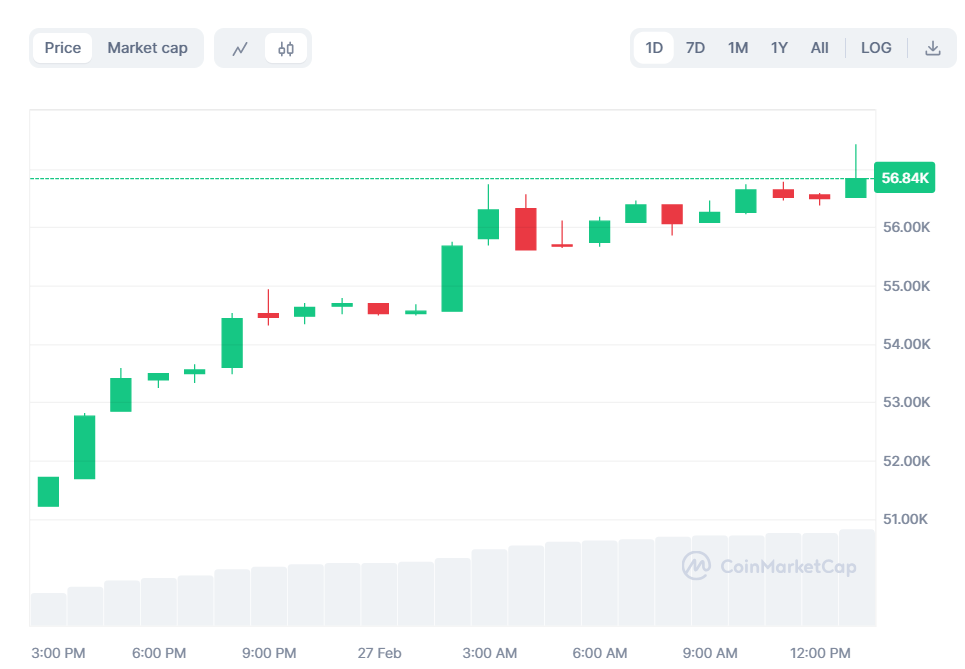Toggle to Market cap view
The height and width of the screenshot is (669, 965).
147,47
